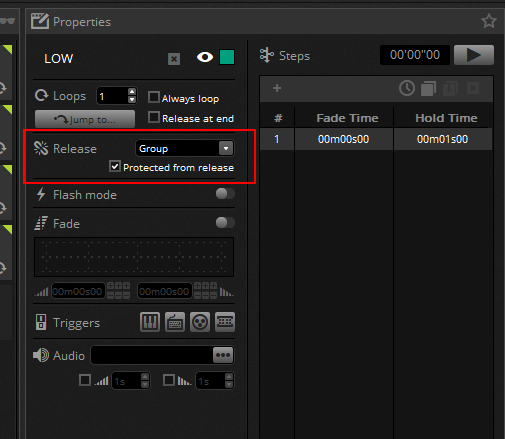Add a new step with plus icon
505x439 pixels.
[x=277, y=88]
